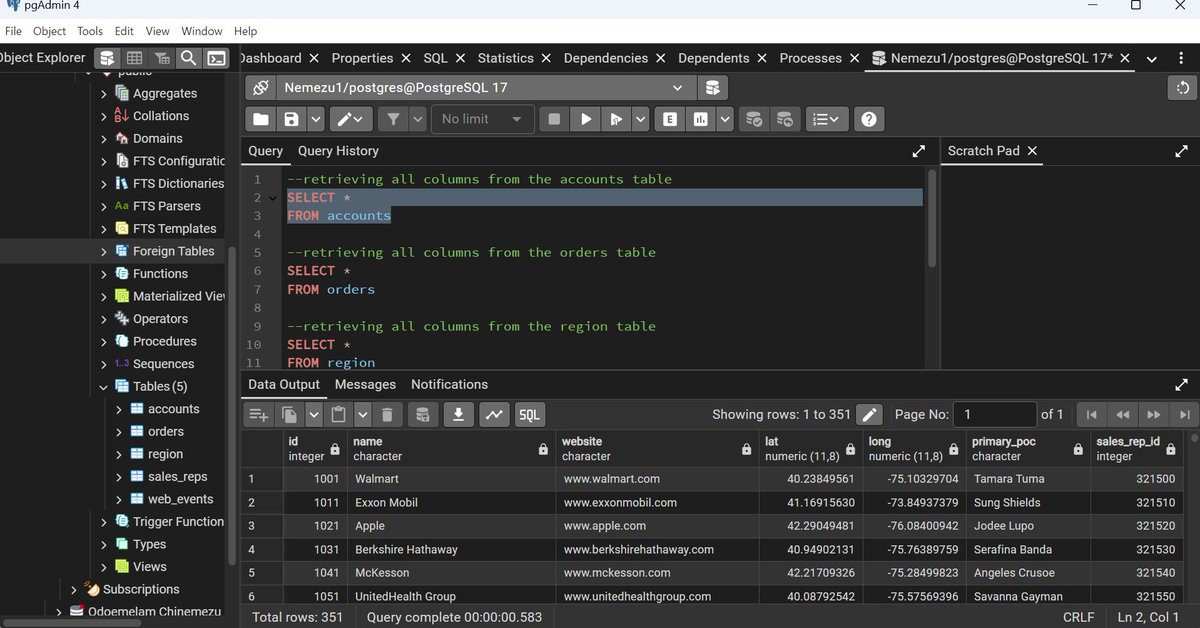This screenshot has width=1200, height=628.
Task: Go to the last page of results
Action: coord(1184,414)
